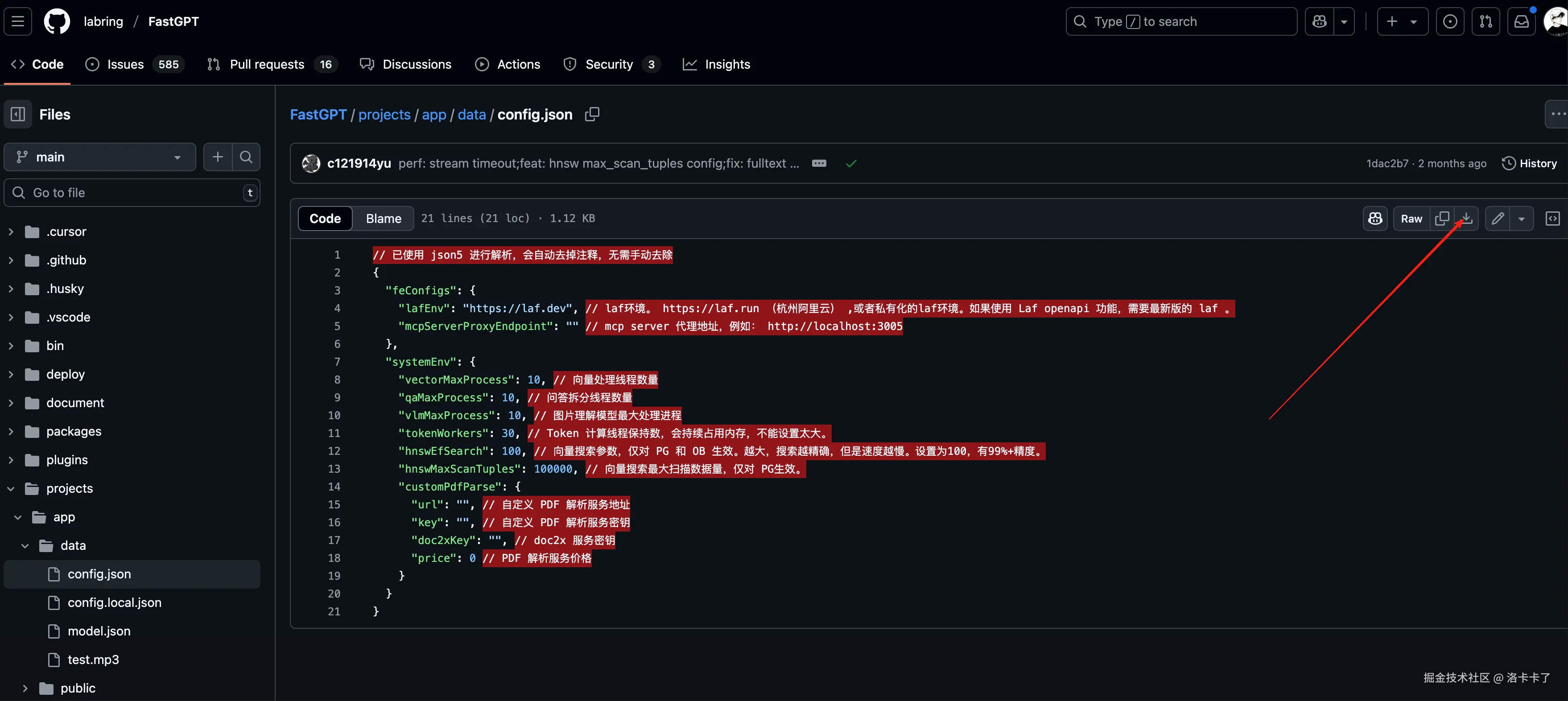The height and width of the screenshot is (701, 1568).
Task: Collapse the Files side panel
Action: [18, 115]
